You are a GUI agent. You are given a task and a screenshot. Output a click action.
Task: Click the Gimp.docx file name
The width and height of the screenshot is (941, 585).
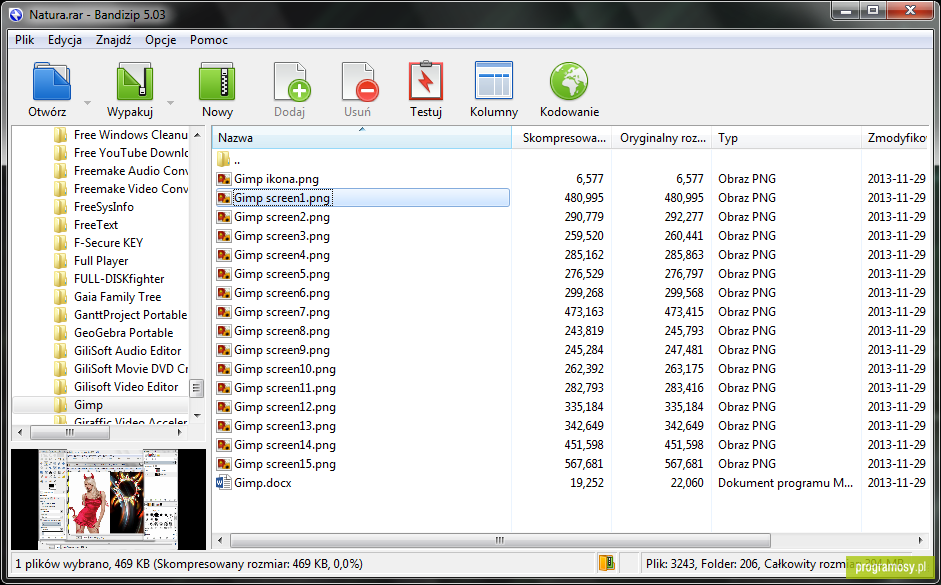pos(263,483)
